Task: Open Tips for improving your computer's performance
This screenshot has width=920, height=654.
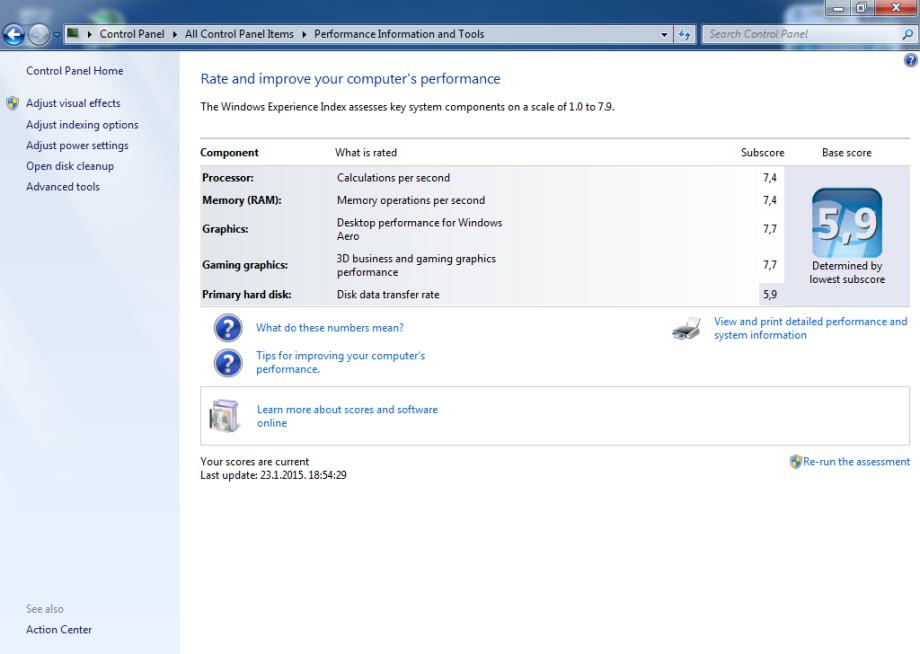Action: coord(340,362)
